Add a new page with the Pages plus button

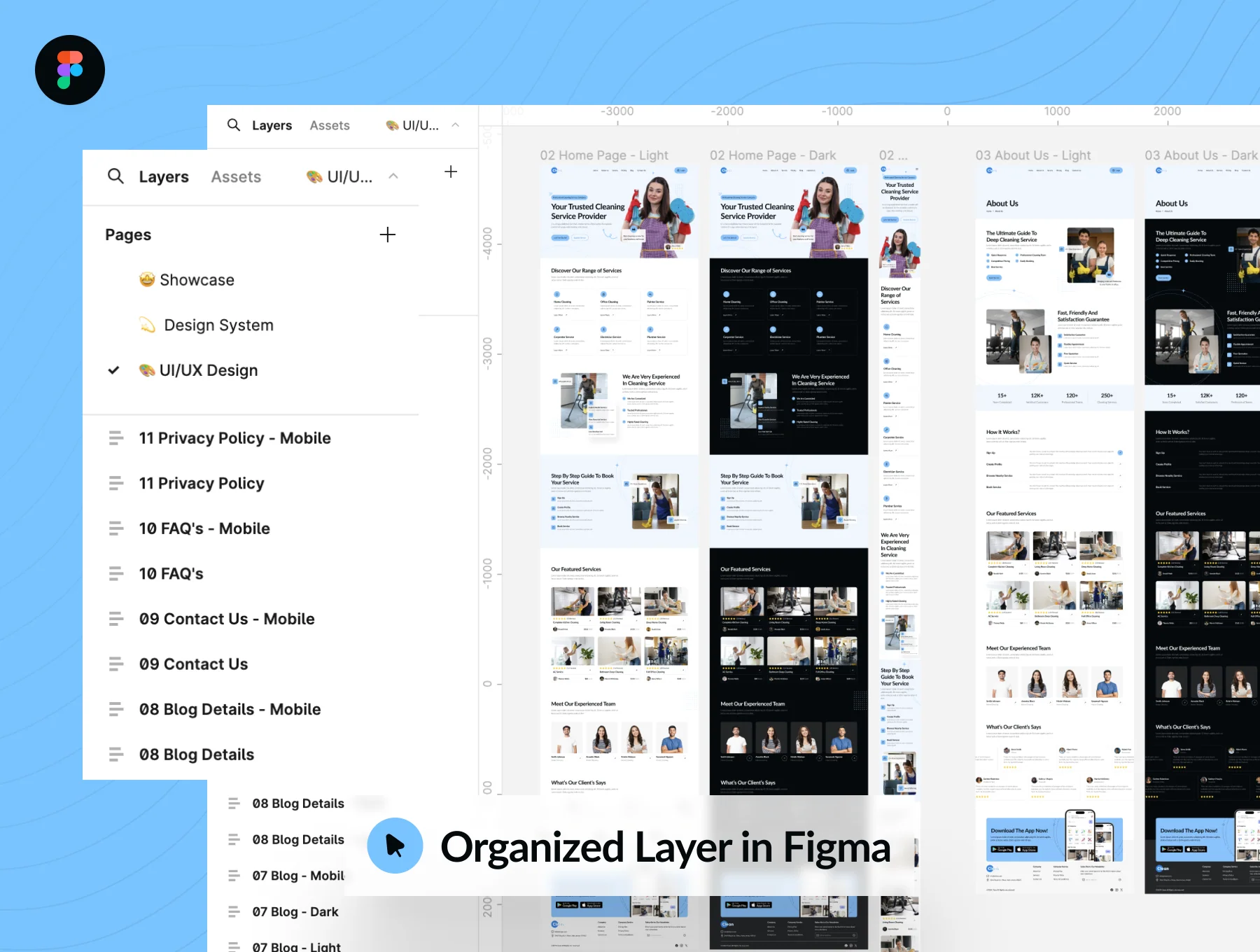pos(388,234)
